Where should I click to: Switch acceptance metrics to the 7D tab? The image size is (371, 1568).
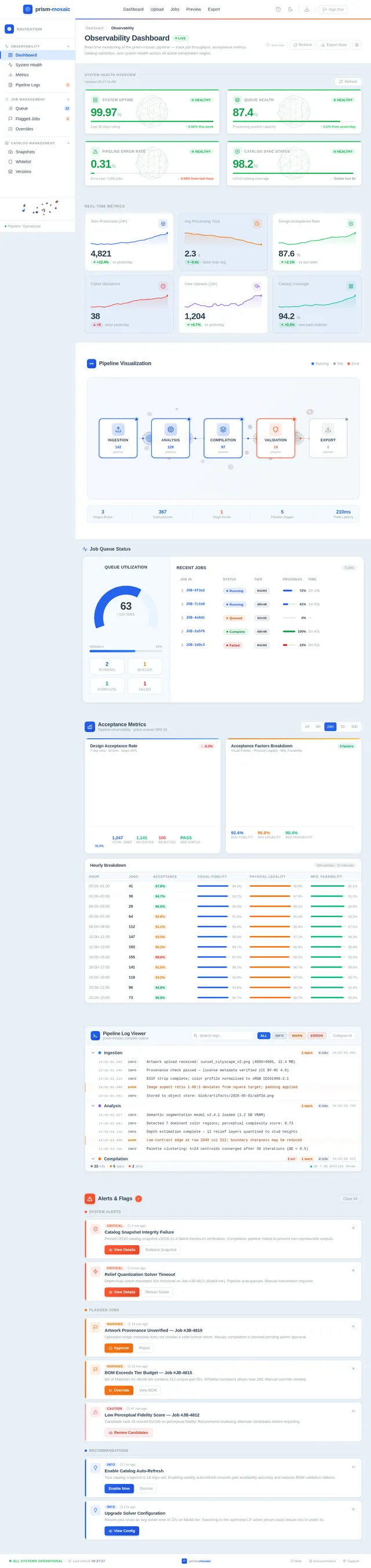tap(343, 727)
